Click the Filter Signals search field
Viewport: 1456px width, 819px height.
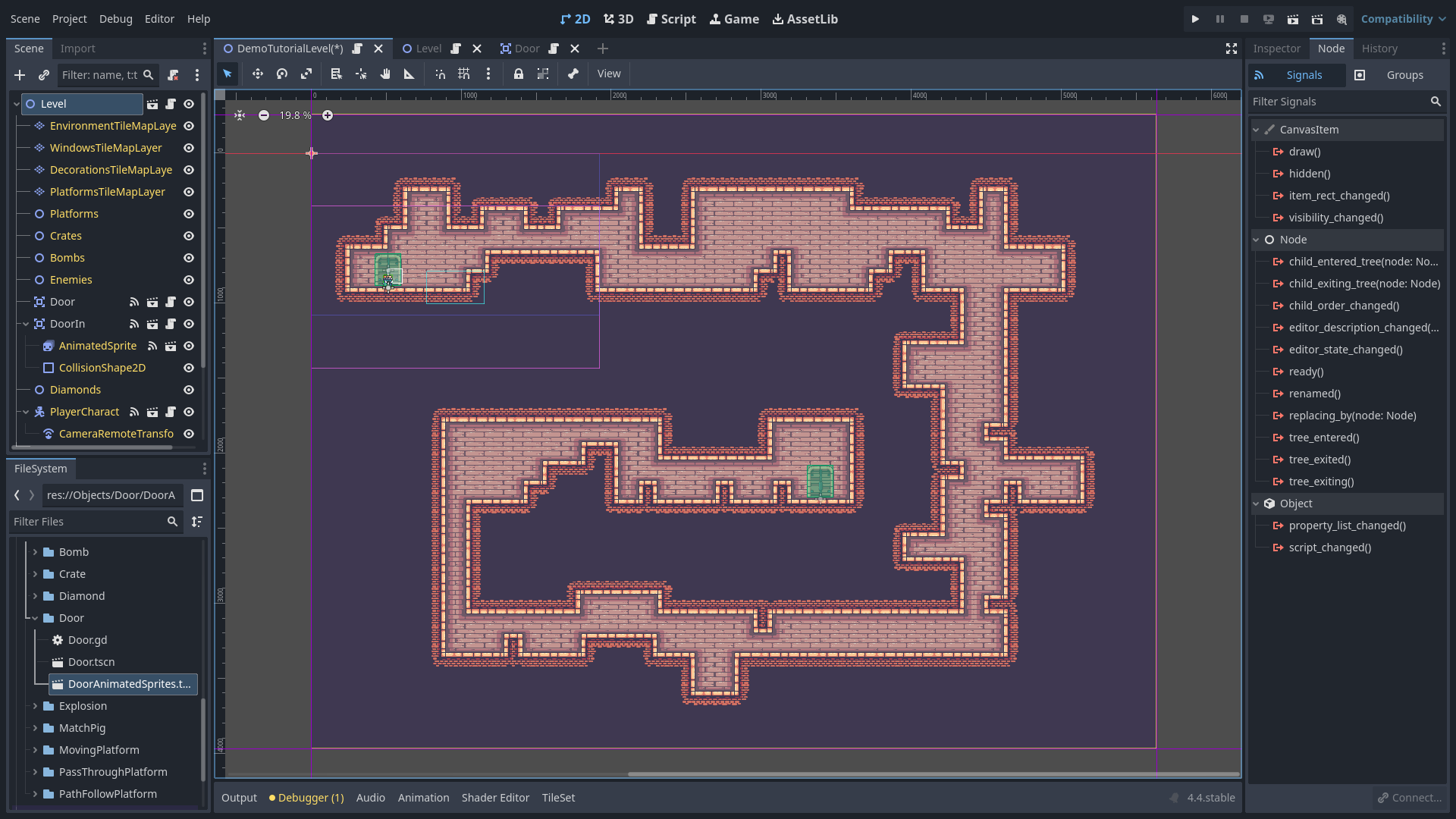1338,102
